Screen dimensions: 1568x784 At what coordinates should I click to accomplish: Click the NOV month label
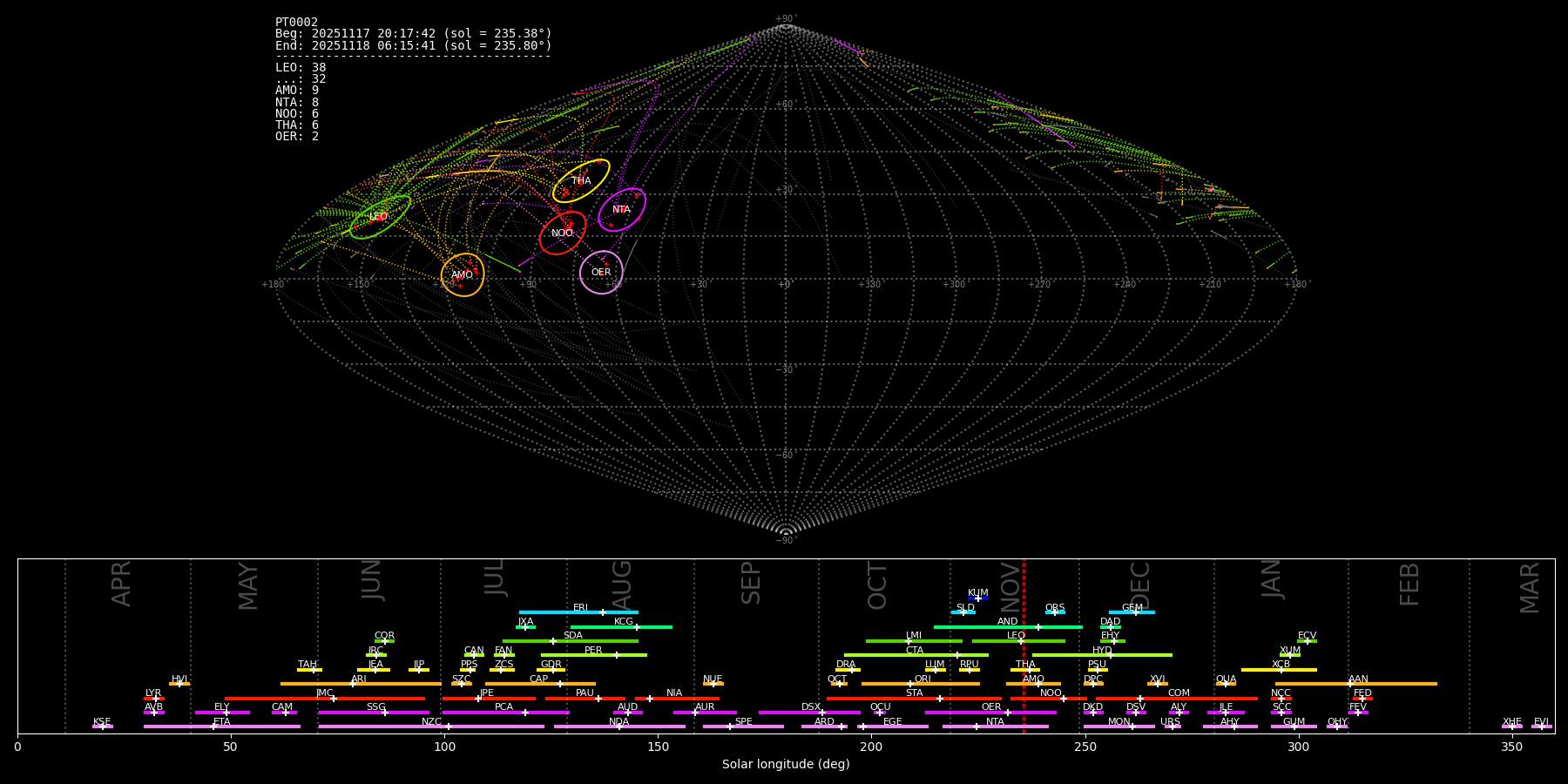1010,585
